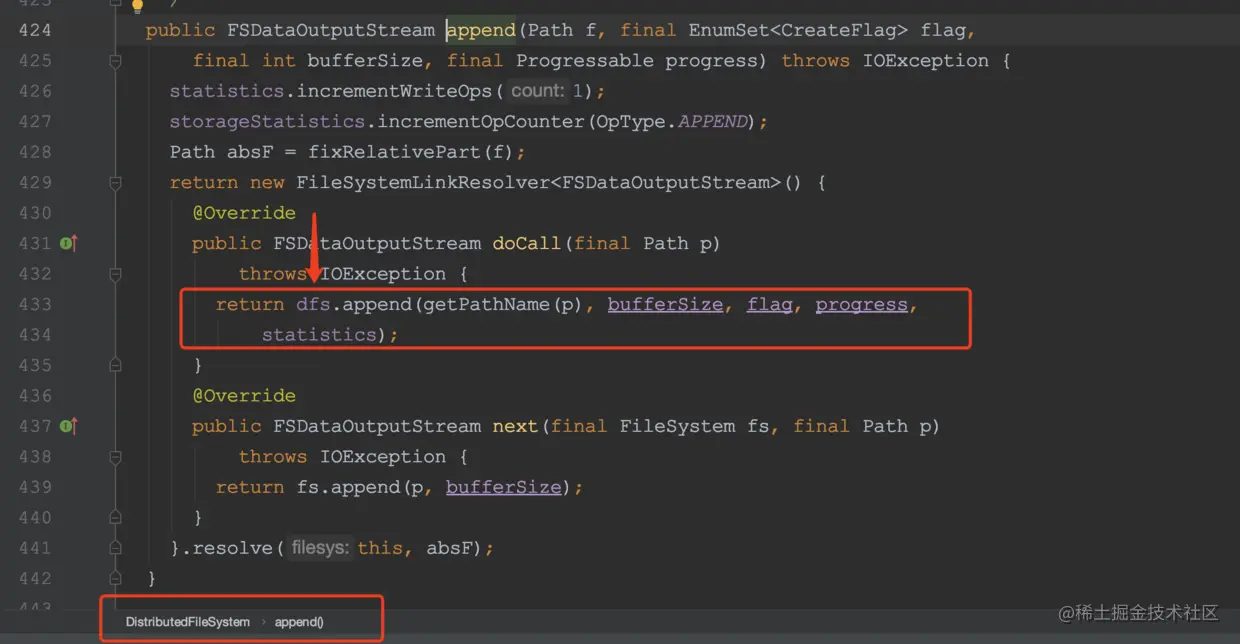This screenshot has width=1240, height=644.
Task: Click line number 433 in the gutter
Action: [35, 304]
